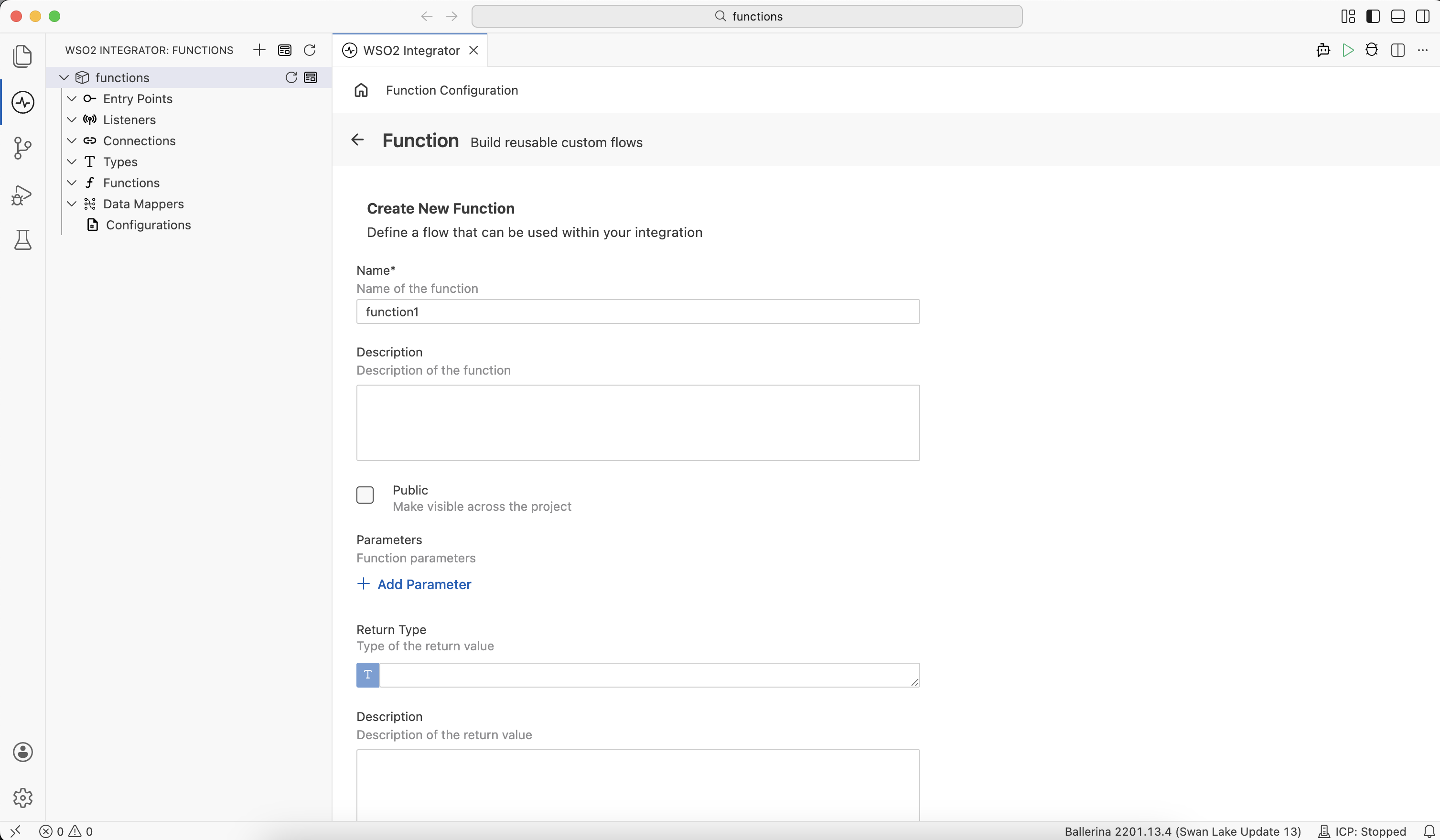Expand Functions chevron in tree
This screenshot has height=840, width=1440.
tap(72, 183)
